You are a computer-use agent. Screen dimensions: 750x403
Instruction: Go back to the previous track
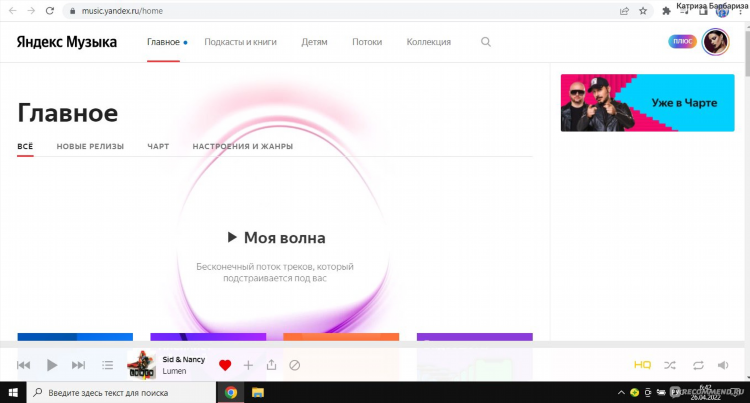23,365
